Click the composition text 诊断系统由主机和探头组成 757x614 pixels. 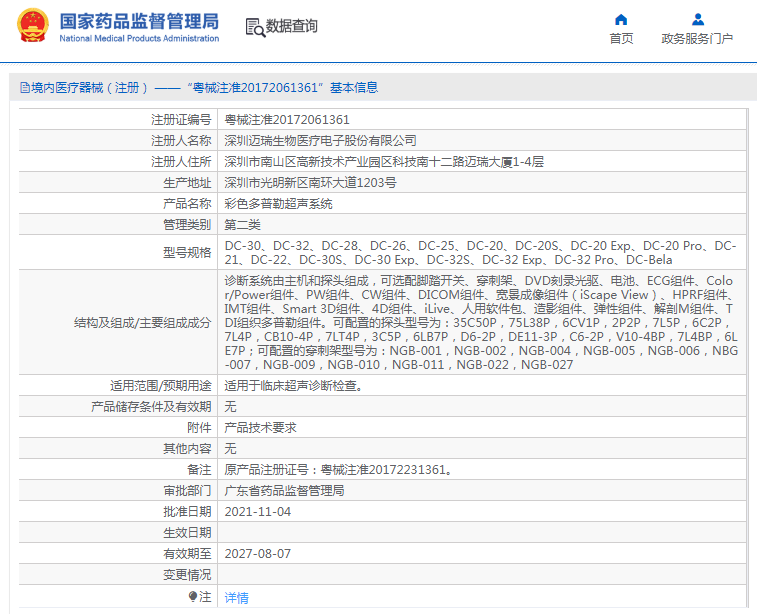coord(481,322)
